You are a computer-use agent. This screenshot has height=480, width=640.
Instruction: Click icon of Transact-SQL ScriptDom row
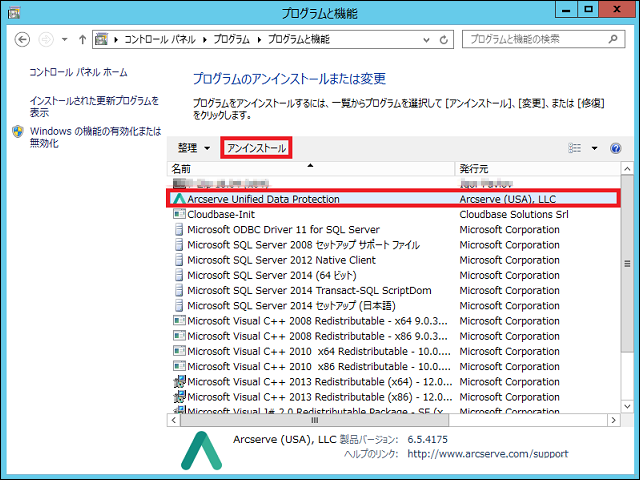click(x=179, y=290)
